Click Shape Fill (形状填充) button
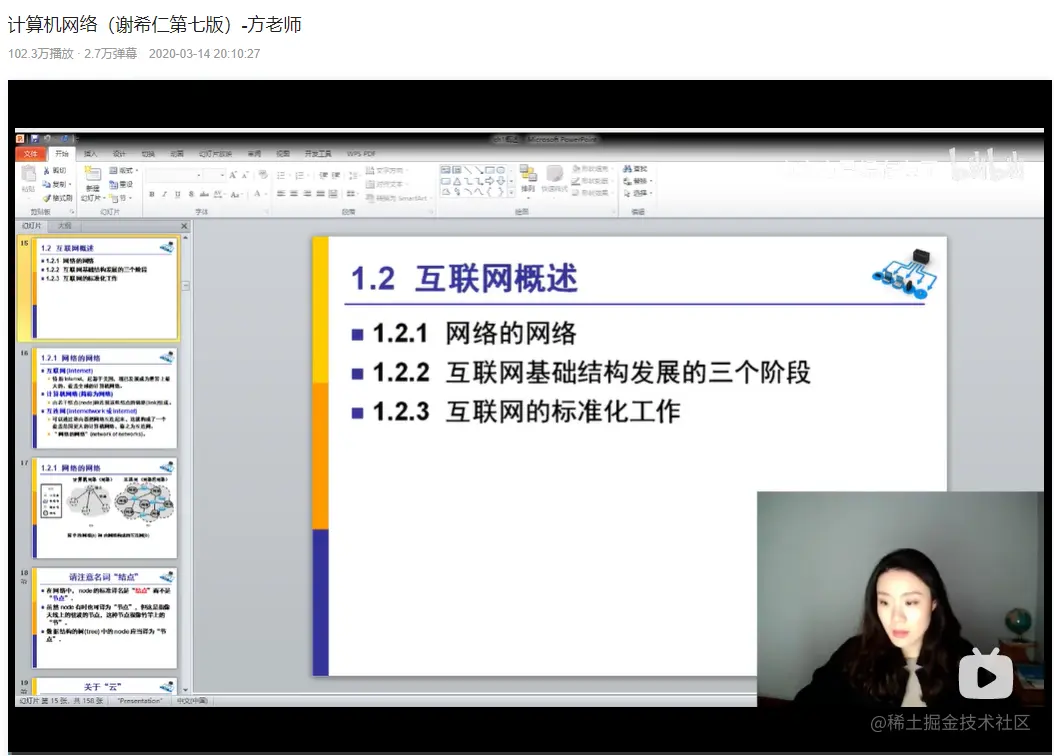 [x=592, y=169]
